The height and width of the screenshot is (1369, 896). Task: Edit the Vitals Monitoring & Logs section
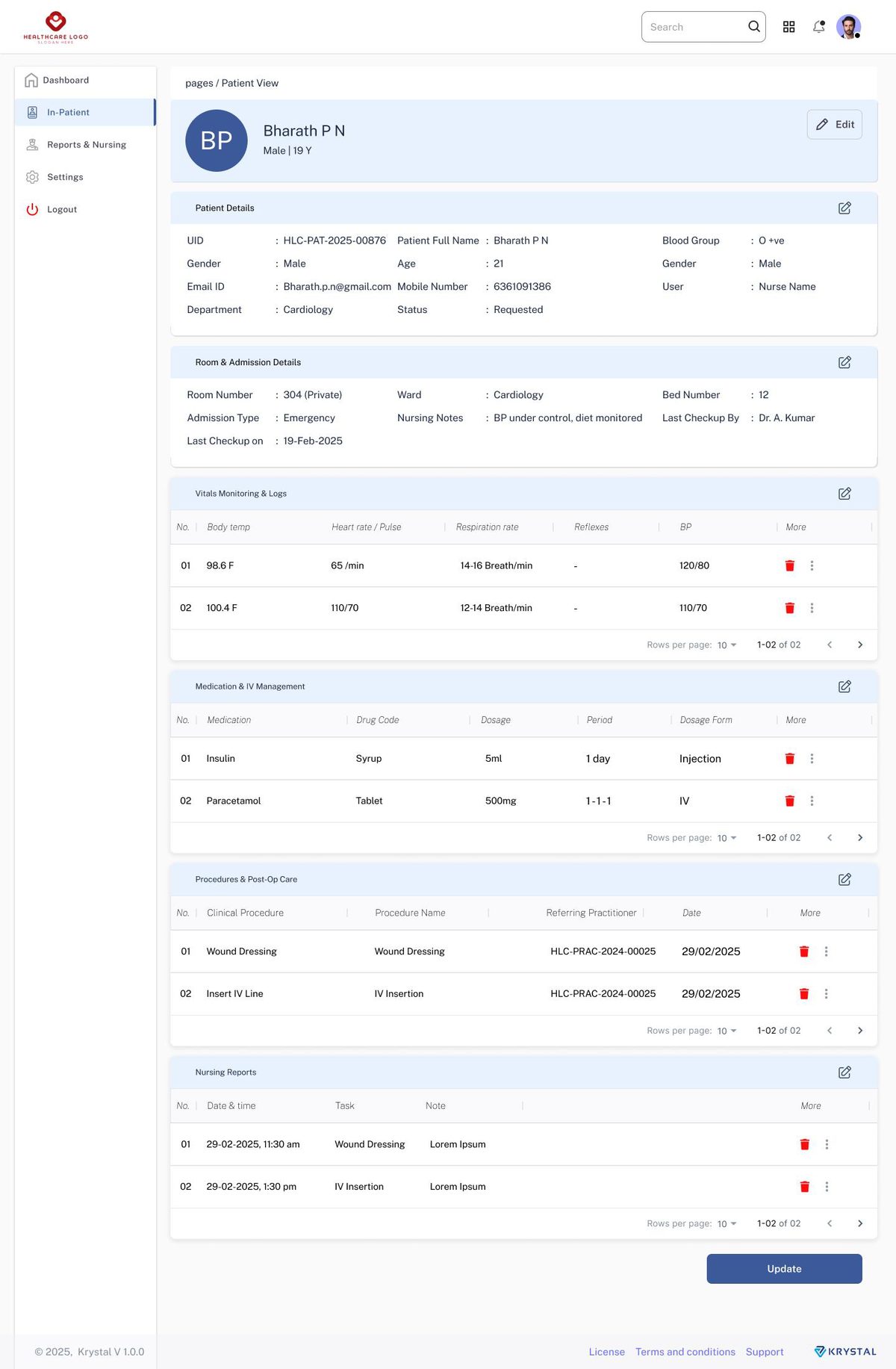[844, 494]
